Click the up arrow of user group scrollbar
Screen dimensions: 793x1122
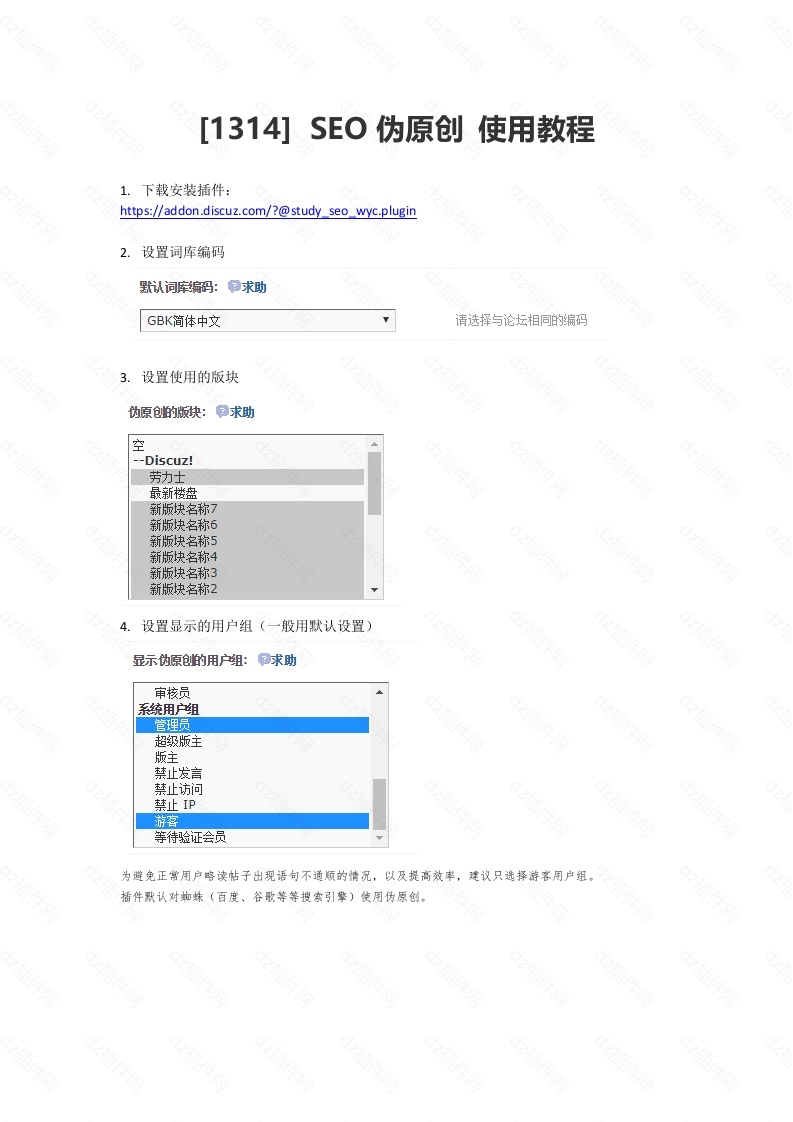pos(379,691)
